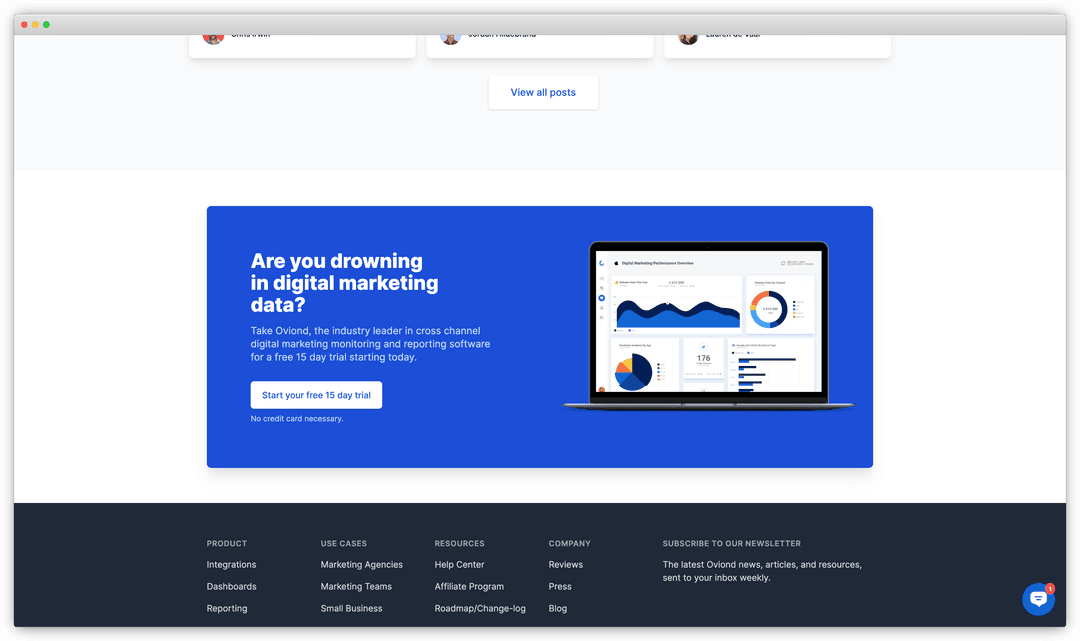Click the donut chart in dashboard preview
Viewport: 1080px width, 641px height.
pos(768,308)
